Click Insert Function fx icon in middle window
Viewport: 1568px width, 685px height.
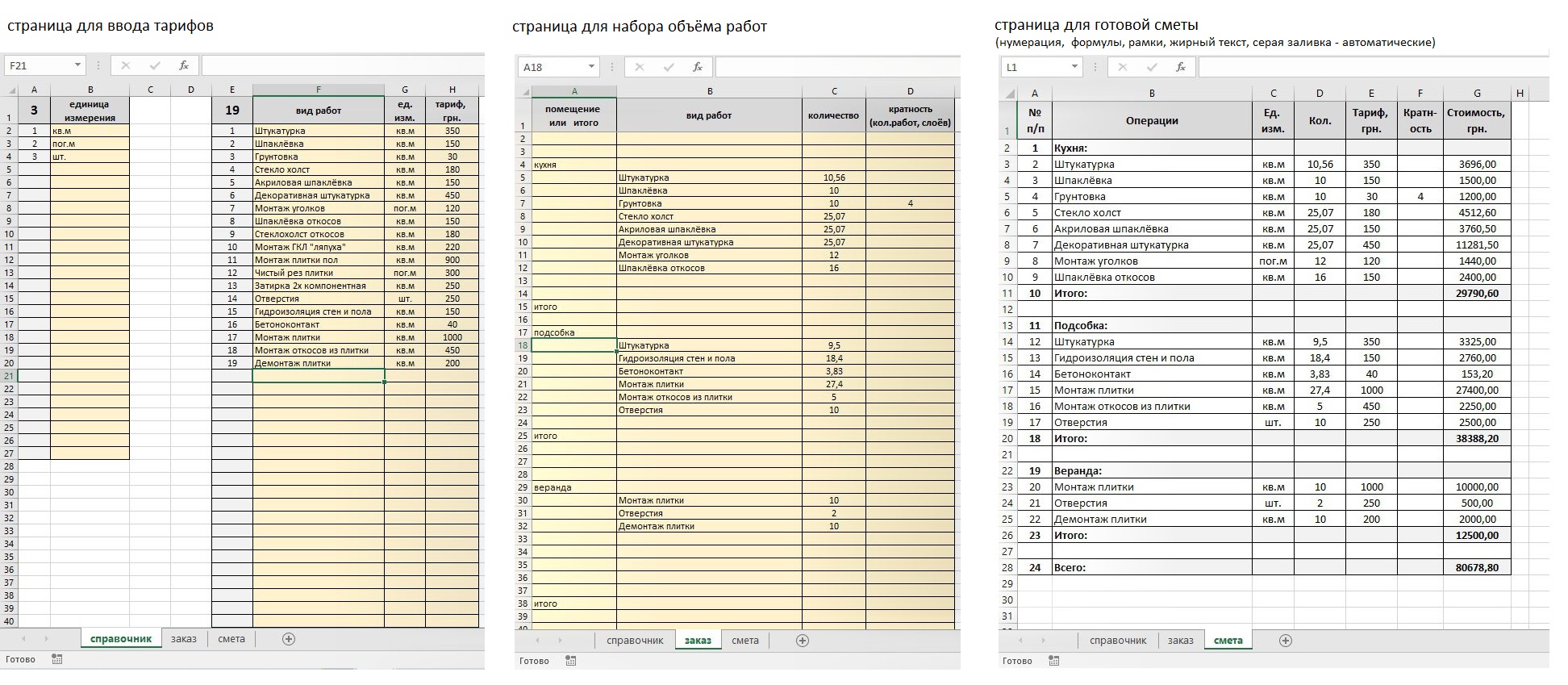tap(698, 67)
